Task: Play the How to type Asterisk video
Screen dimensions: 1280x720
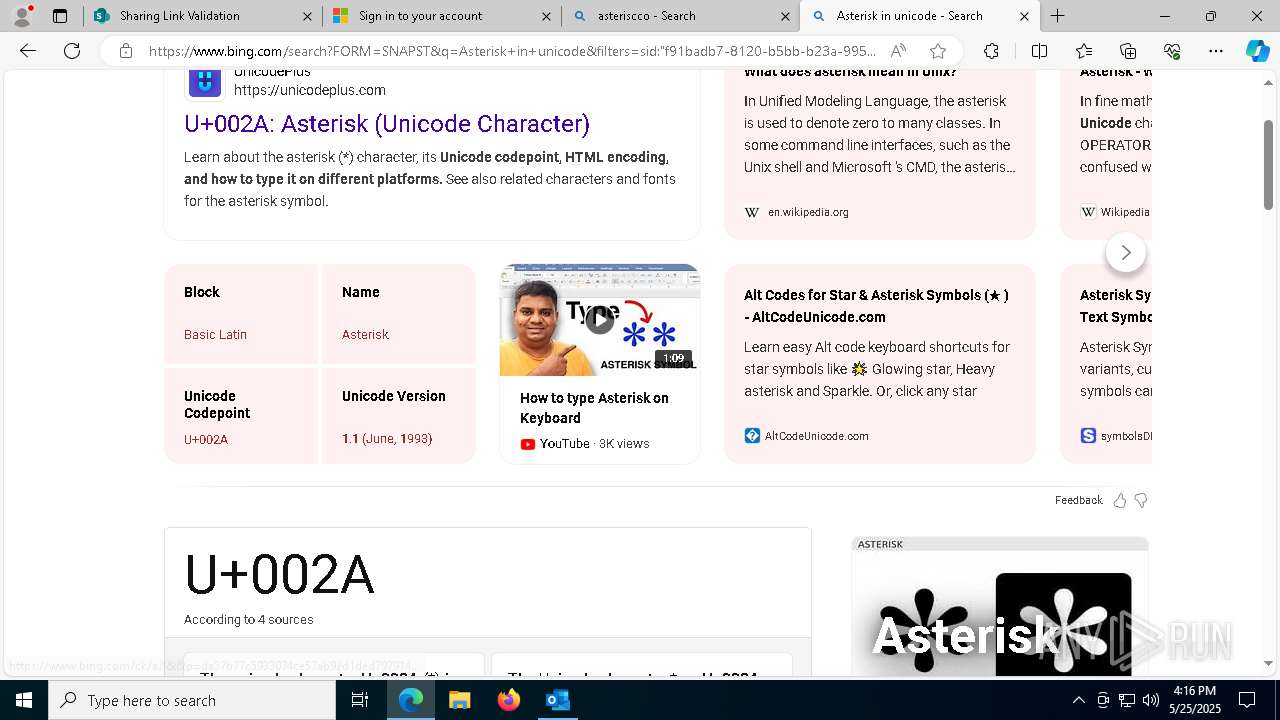Action: (x=599, y=319)
